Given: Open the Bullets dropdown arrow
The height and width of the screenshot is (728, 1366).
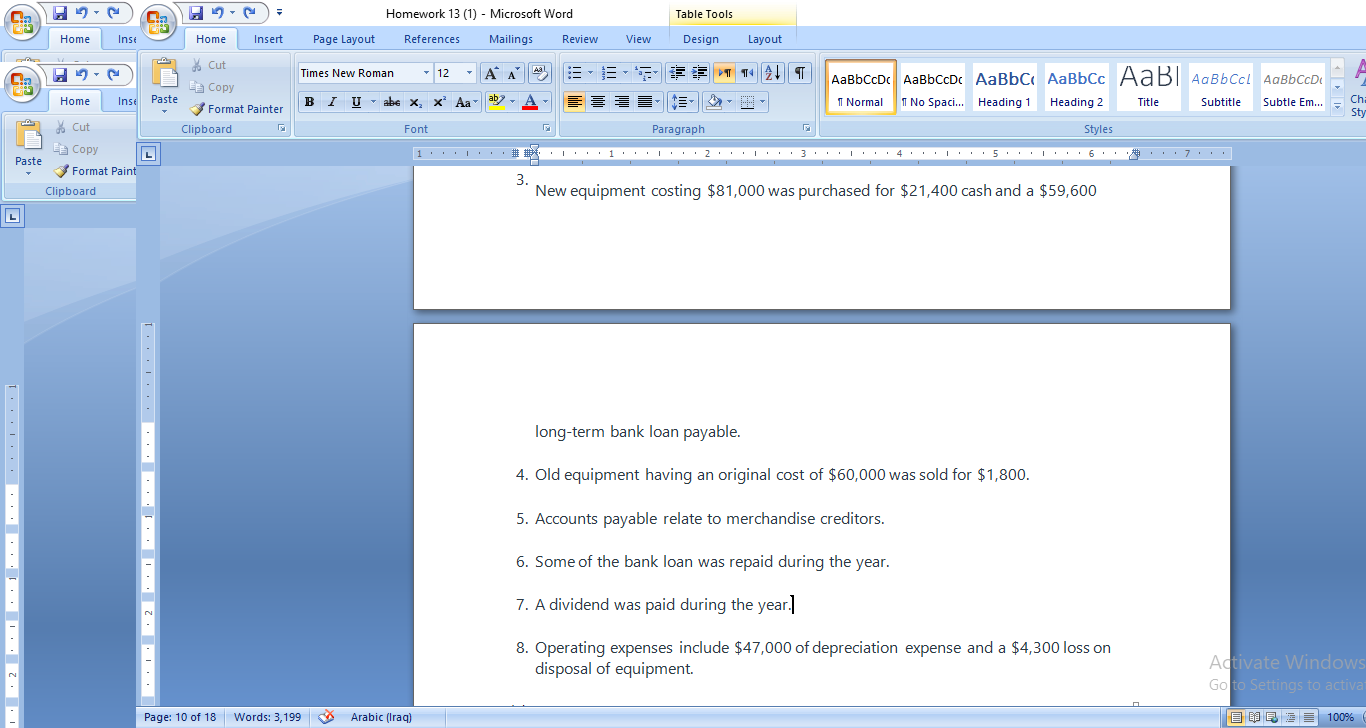Looking at the screenshot, I should click(x=588, y=72).
